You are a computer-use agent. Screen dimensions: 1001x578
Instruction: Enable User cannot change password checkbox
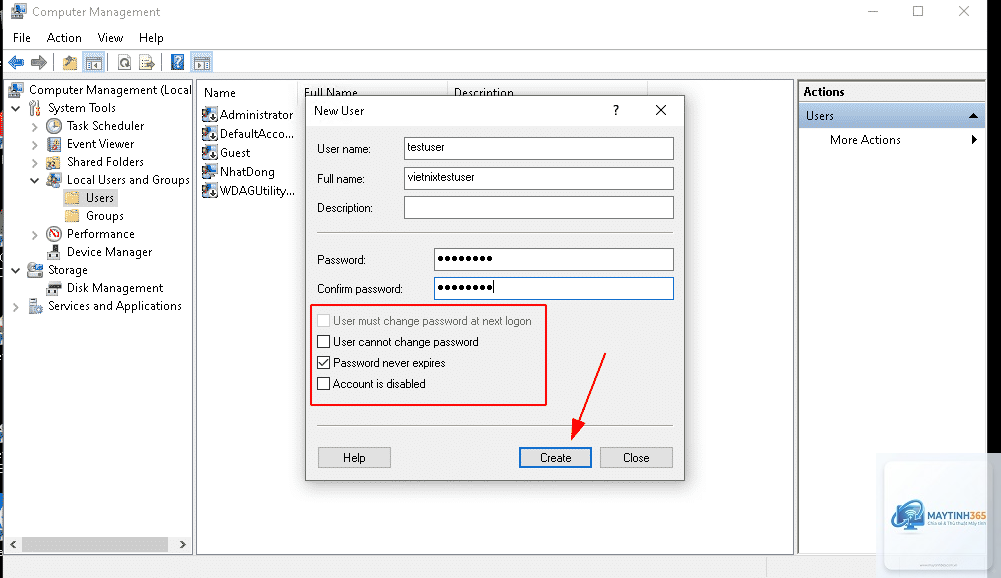[x=324, y=342]
